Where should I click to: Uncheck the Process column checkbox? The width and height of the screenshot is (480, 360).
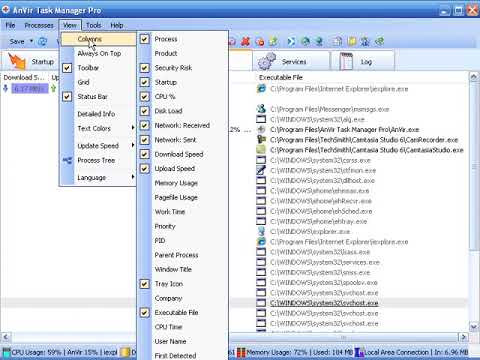[144, 39]
